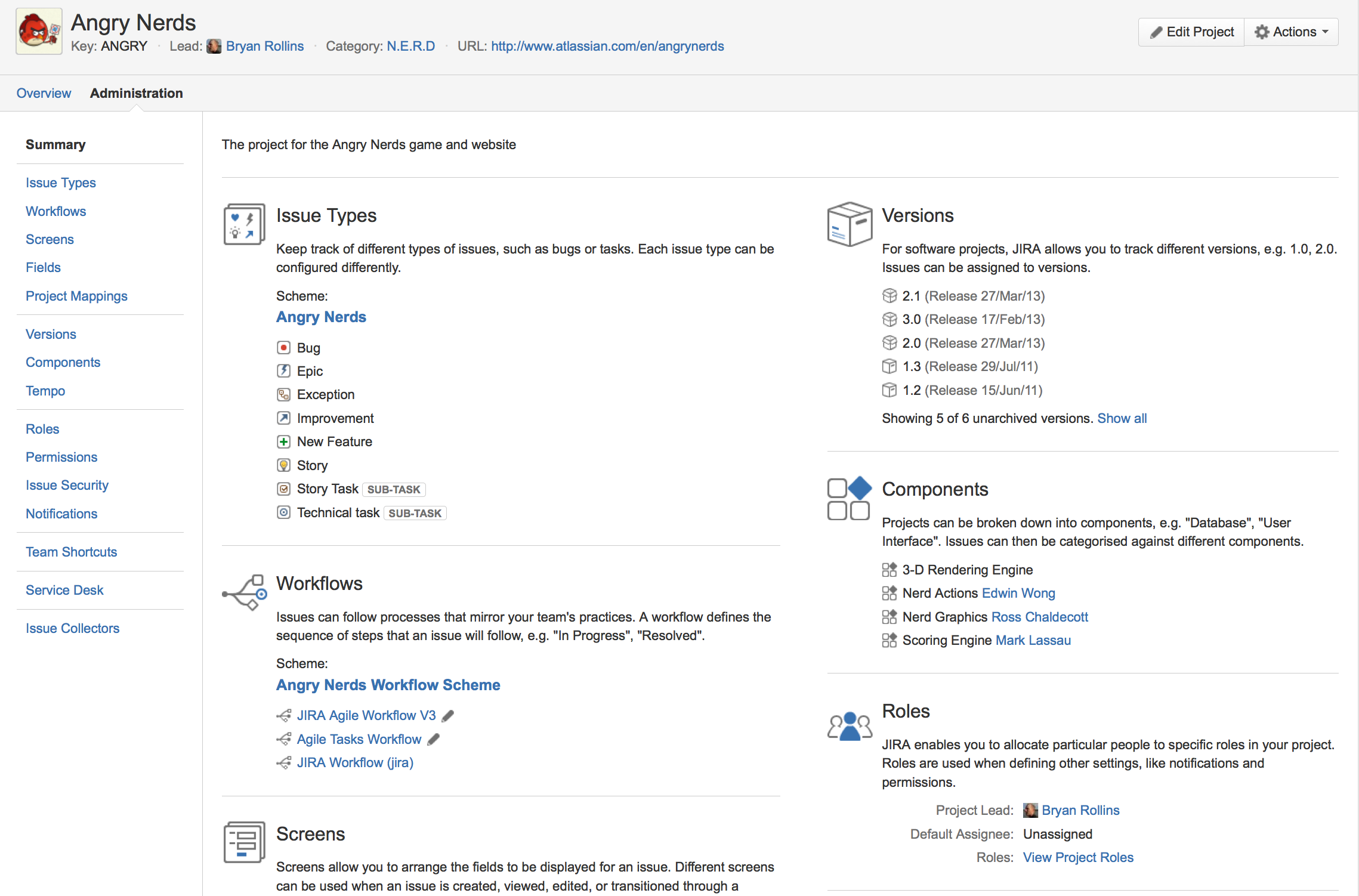The image size is (1359, 896).
Task: Click the Workflows section icon
Action: (245, 592)
